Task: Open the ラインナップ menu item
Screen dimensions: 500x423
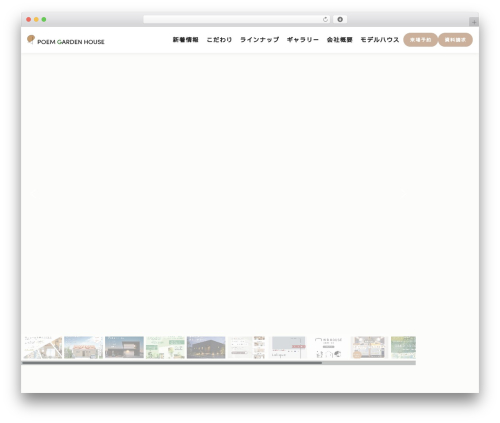Action: (259, 40)
